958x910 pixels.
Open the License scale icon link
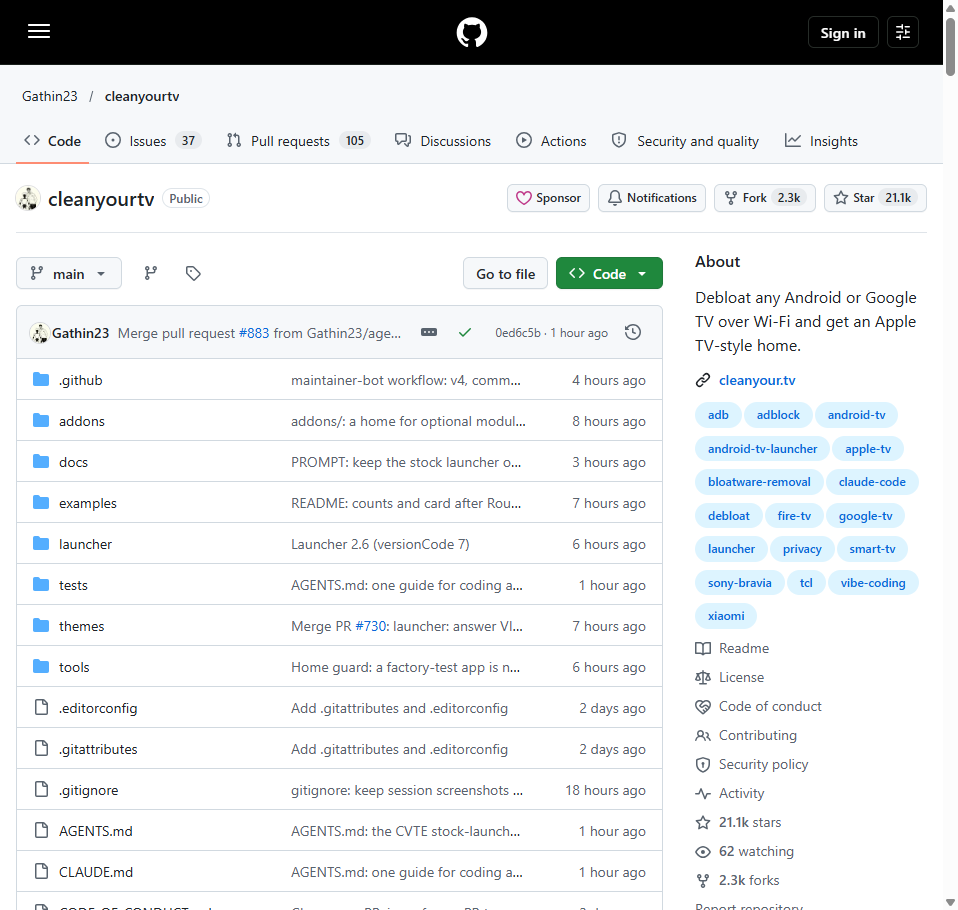click(703, 677)
